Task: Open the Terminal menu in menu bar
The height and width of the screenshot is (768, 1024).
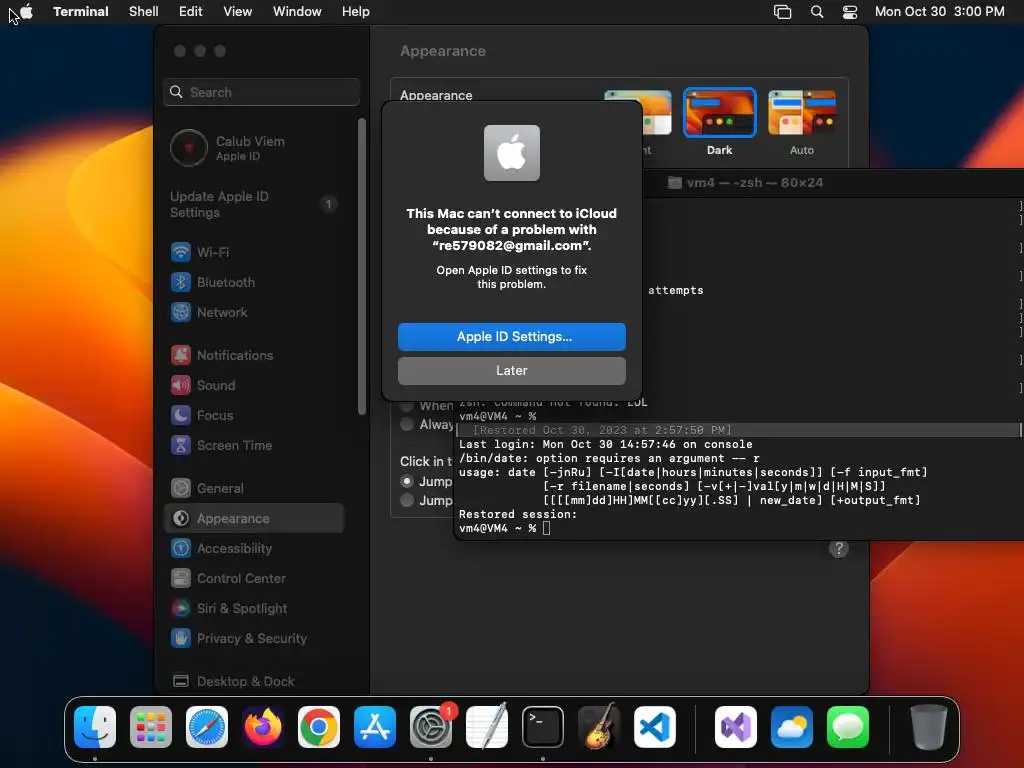Action: 81,12
